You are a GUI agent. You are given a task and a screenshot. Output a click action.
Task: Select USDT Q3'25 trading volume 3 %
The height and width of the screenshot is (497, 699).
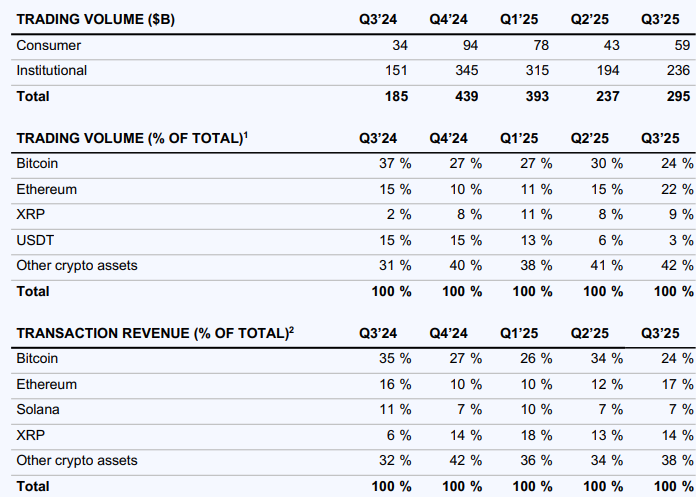click(679, 240)
